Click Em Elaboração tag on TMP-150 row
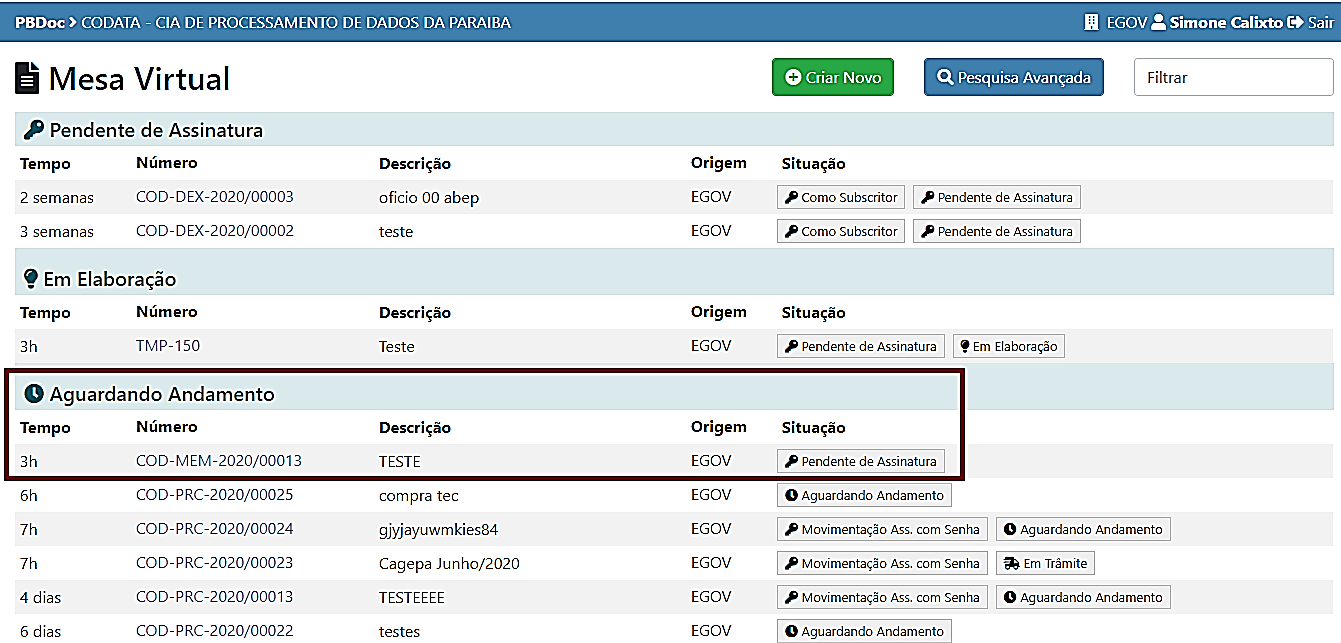1341x643 pixels. (1008, 347)
